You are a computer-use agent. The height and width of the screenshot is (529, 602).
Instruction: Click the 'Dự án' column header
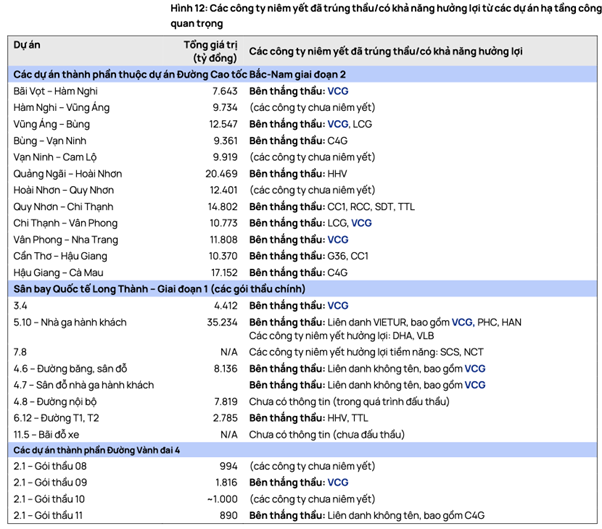(x=27, y=45)
